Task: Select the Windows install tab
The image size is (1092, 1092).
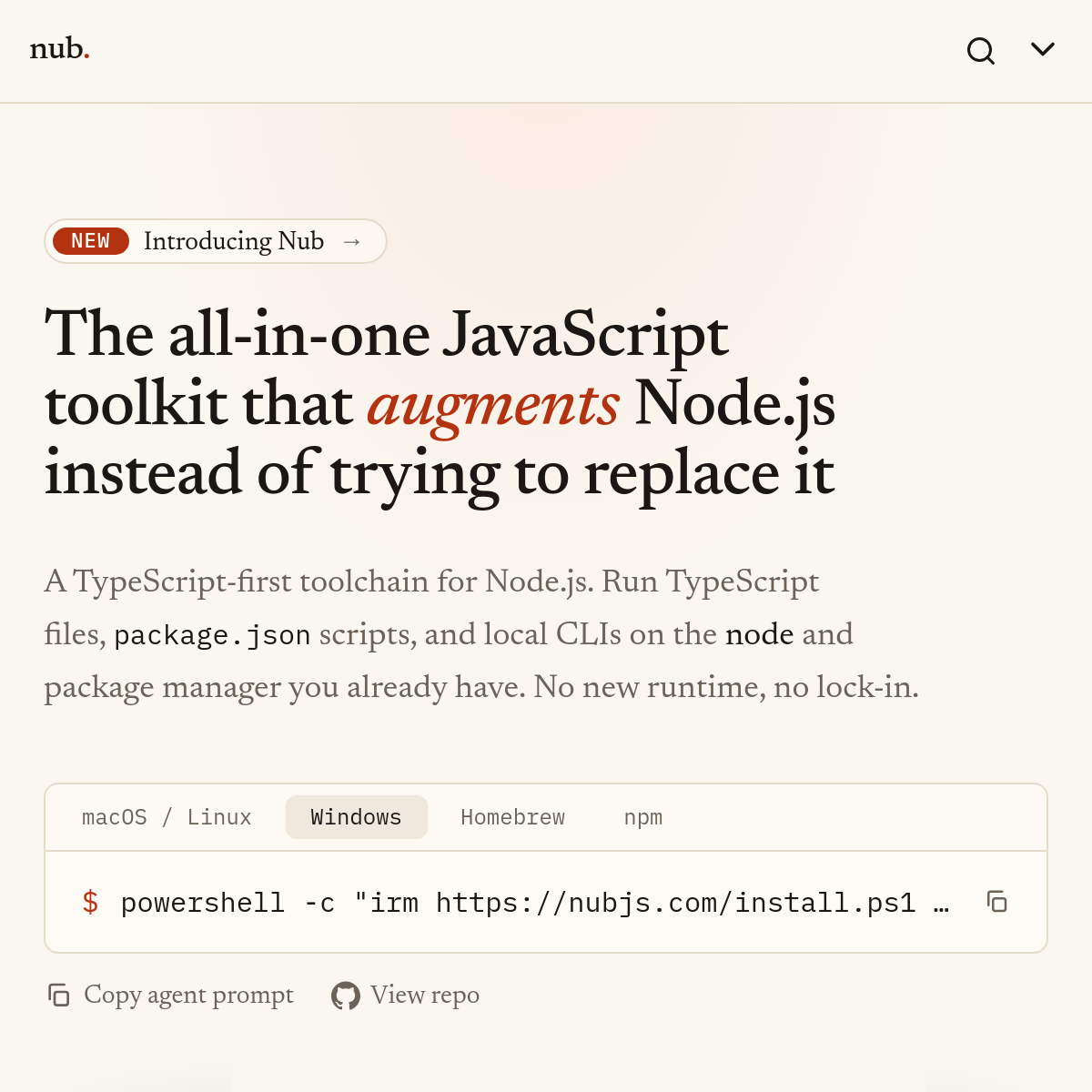Action: coord(357,817)
